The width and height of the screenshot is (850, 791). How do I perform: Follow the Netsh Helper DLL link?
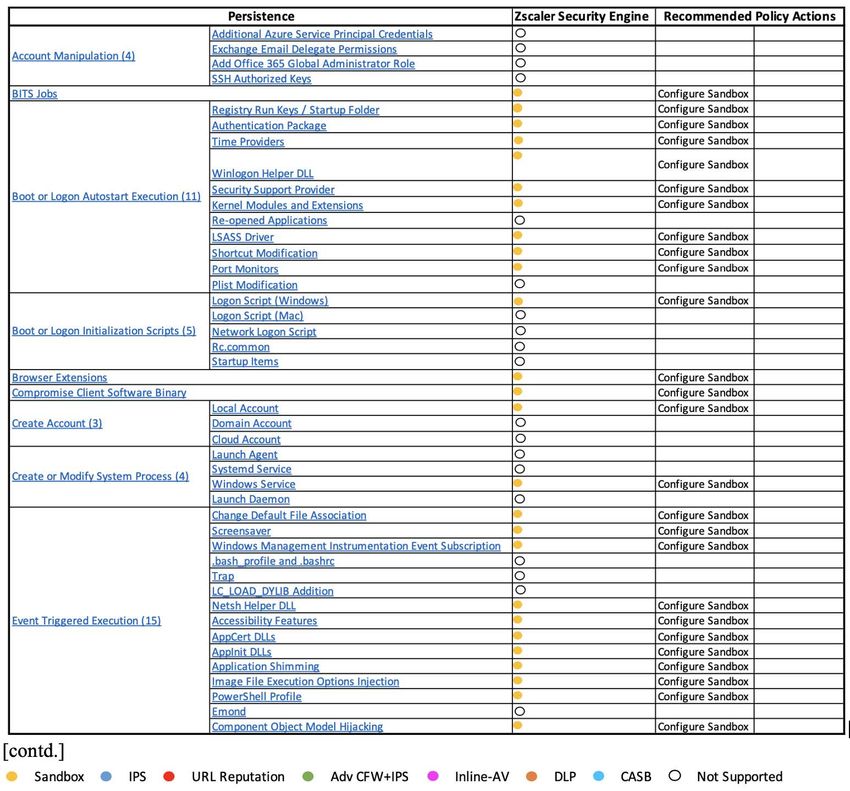click(254, 606)
